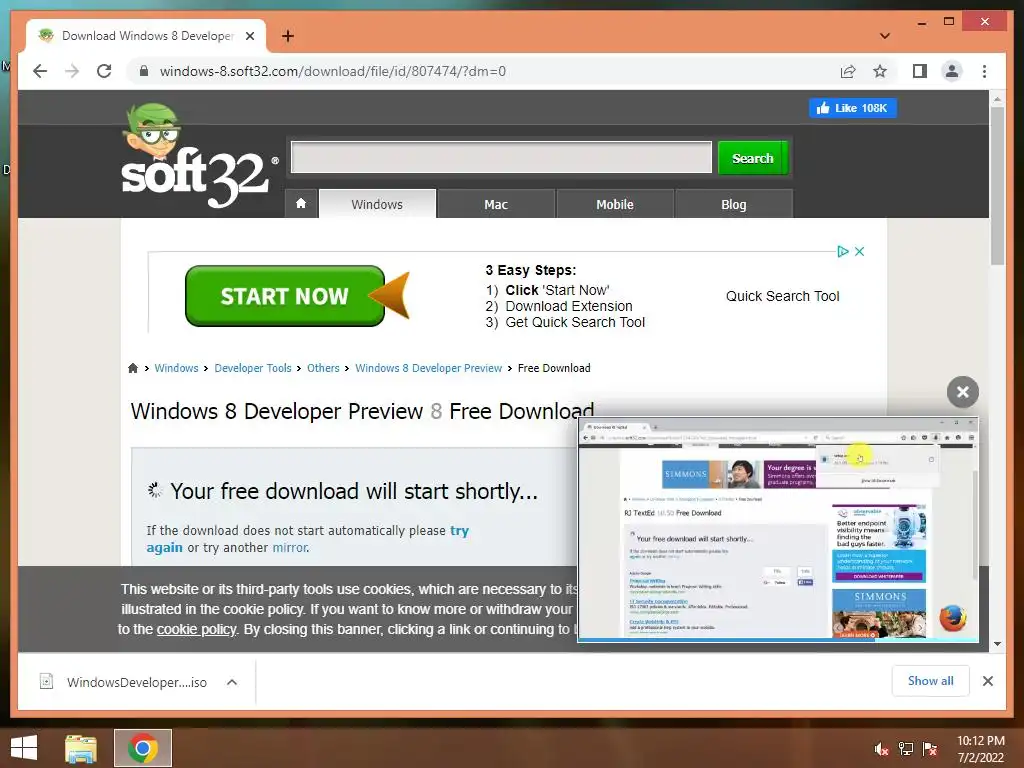The width and height of the screenshot is (1024, 768).
Task: Click the 'mirror' download link
Action: click(x=289, y=547)
